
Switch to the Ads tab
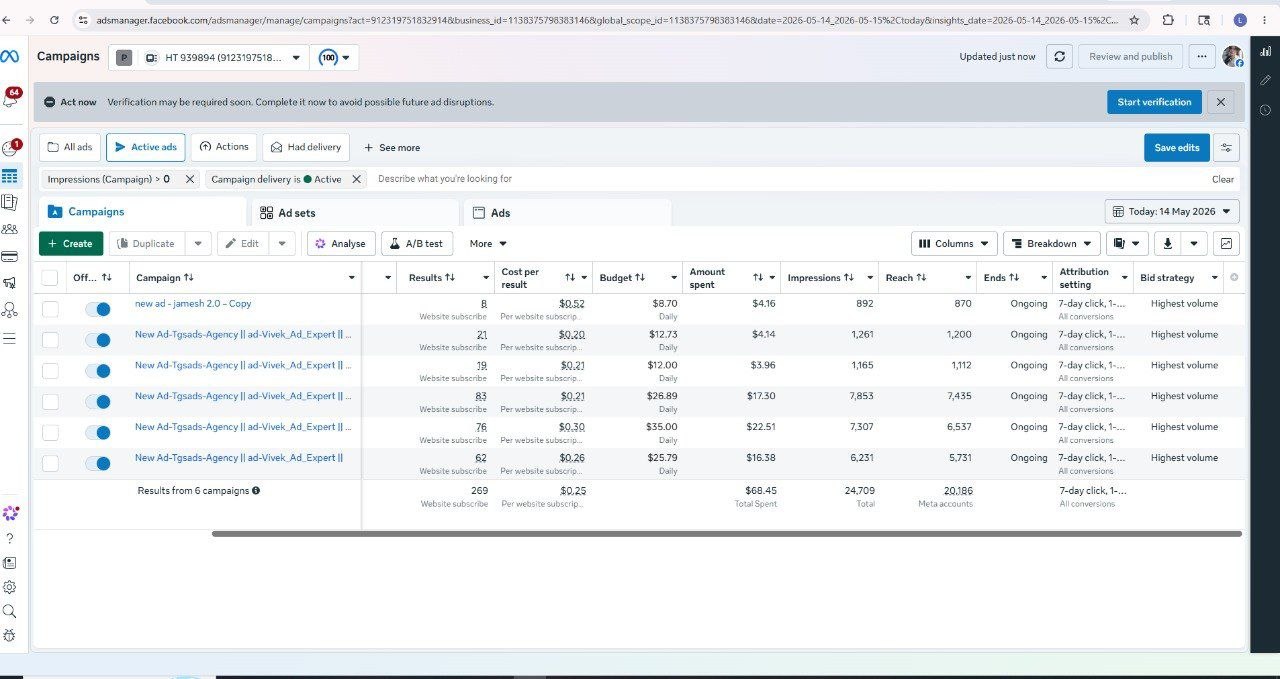pyautogui.click(x=500, y=213)
